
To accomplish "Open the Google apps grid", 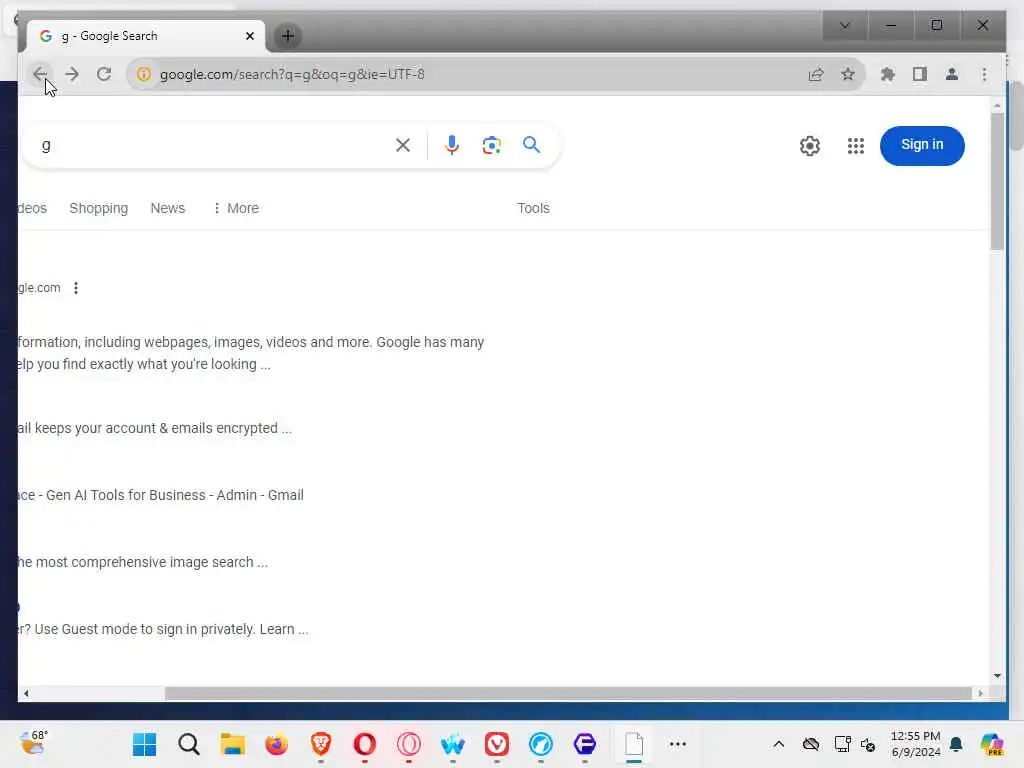I will [x=856, y=146].
